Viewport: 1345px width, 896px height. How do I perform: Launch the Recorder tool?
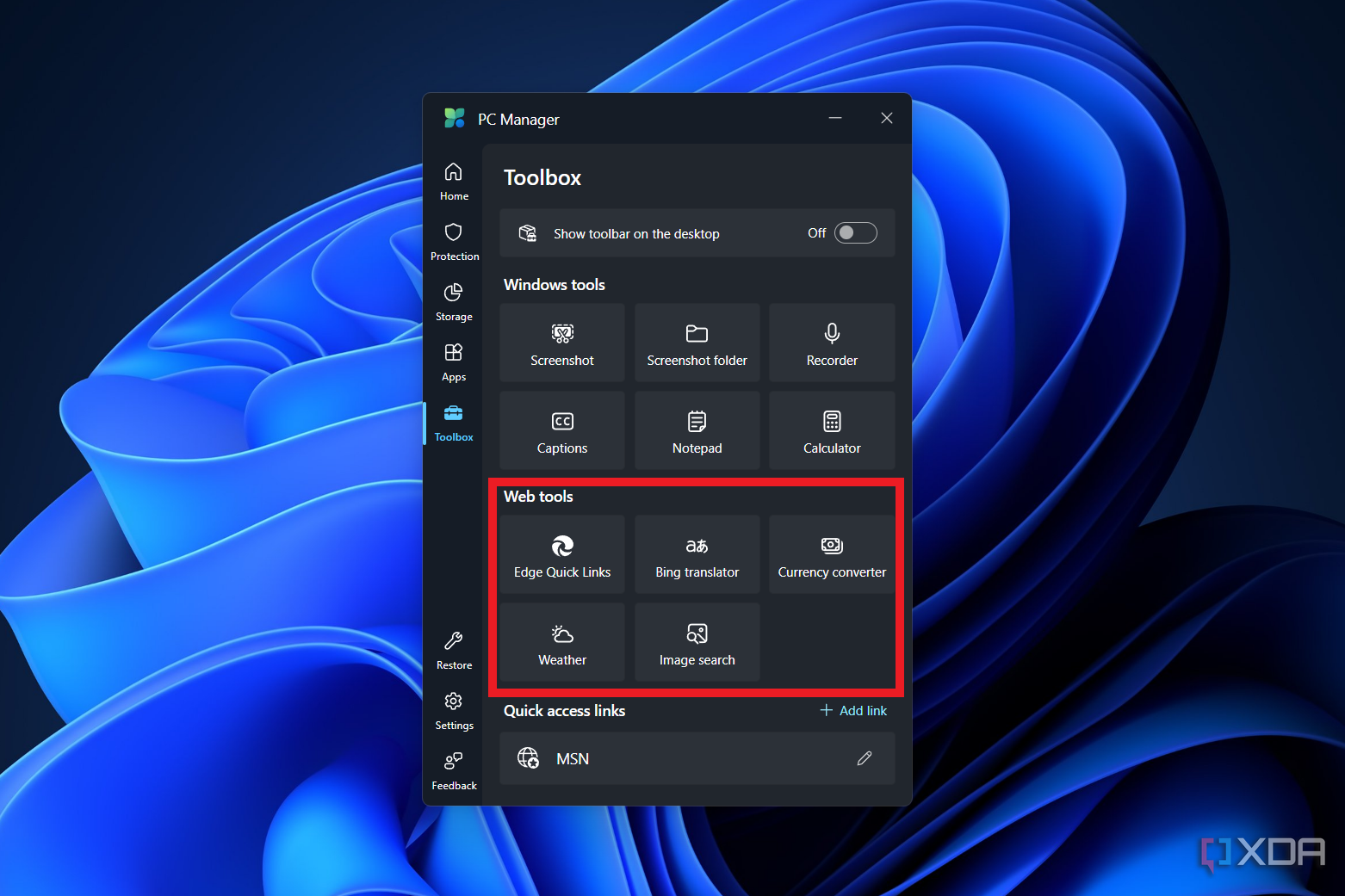pos(832,343)
